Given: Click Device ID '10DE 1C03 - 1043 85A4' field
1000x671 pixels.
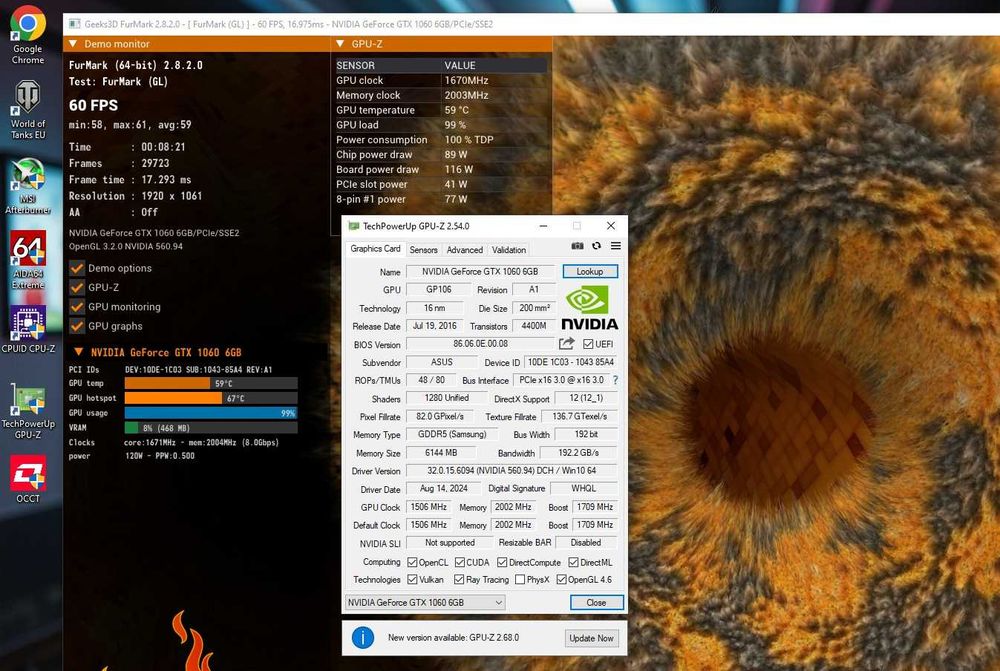Looking at the screenshot, I should [x=571, y=362].
